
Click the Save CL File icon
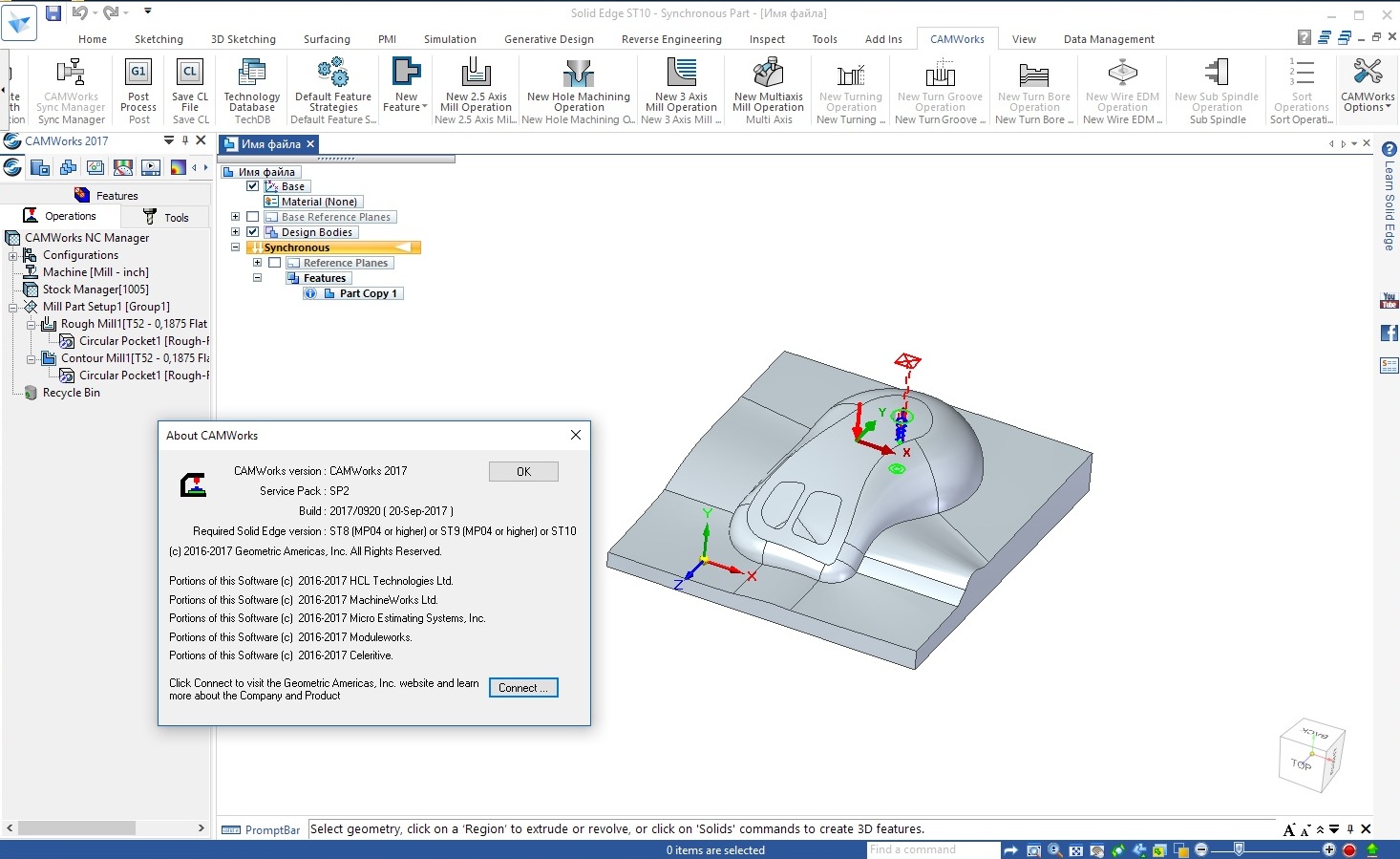[x=190, y=74]
